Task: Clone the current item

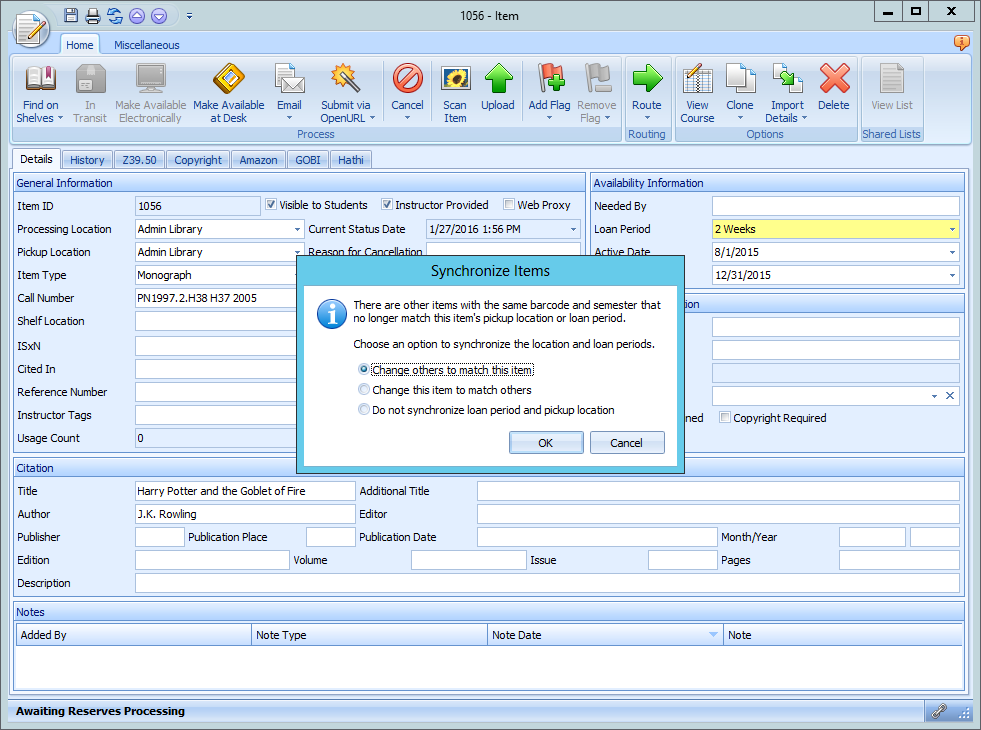Action: tap(740, 90)
